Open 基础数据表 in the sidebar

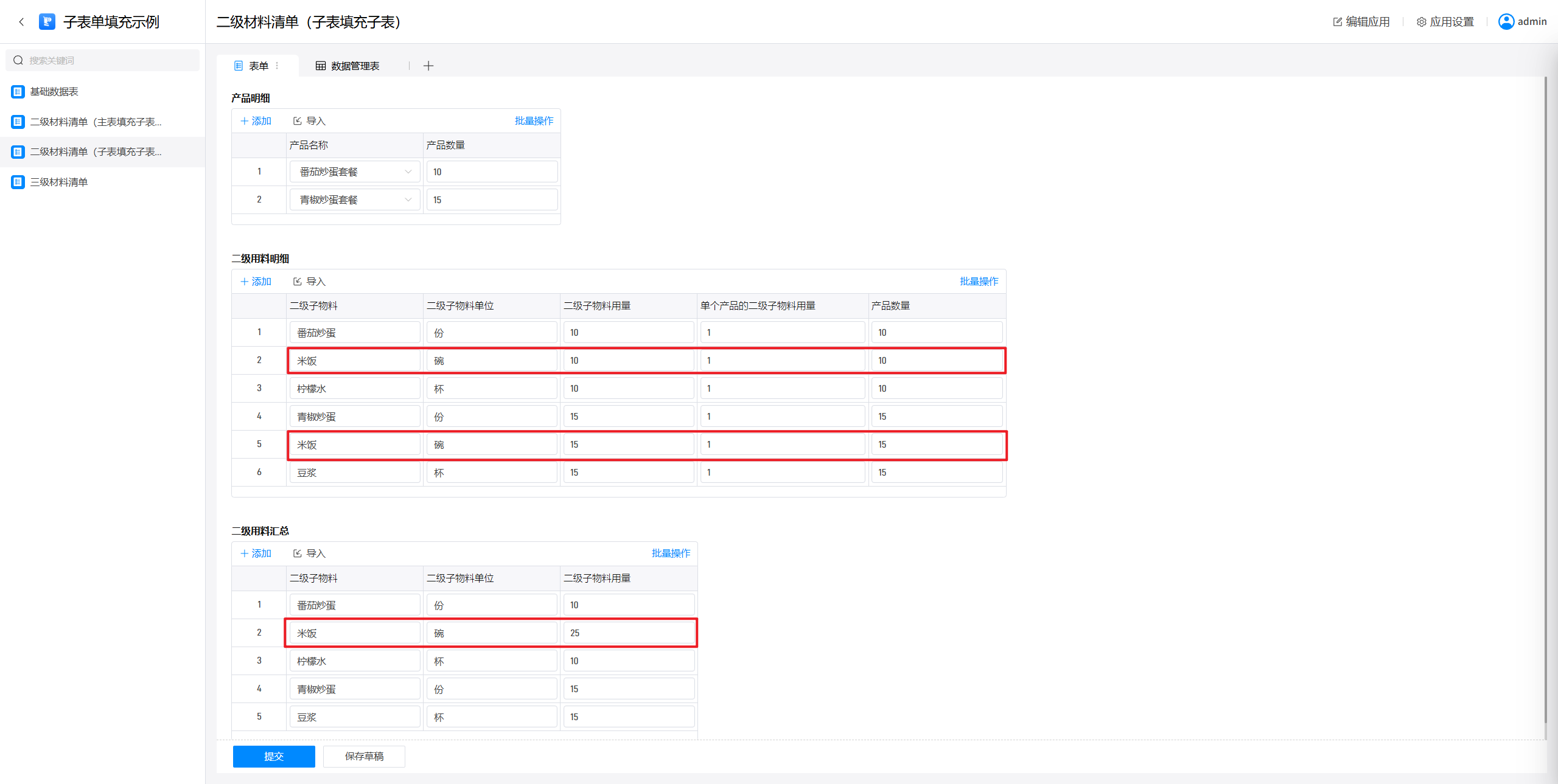[x=54, y=92]
